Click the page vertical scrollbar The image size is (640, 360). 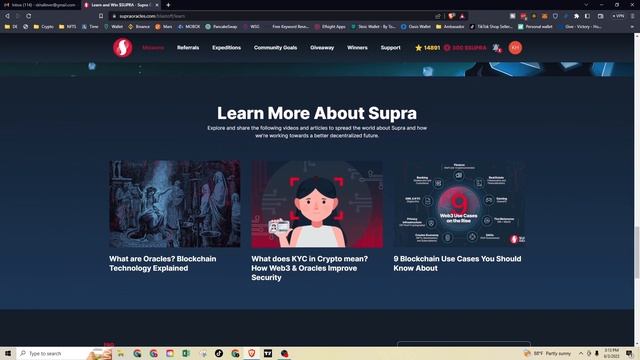(636, 253)
